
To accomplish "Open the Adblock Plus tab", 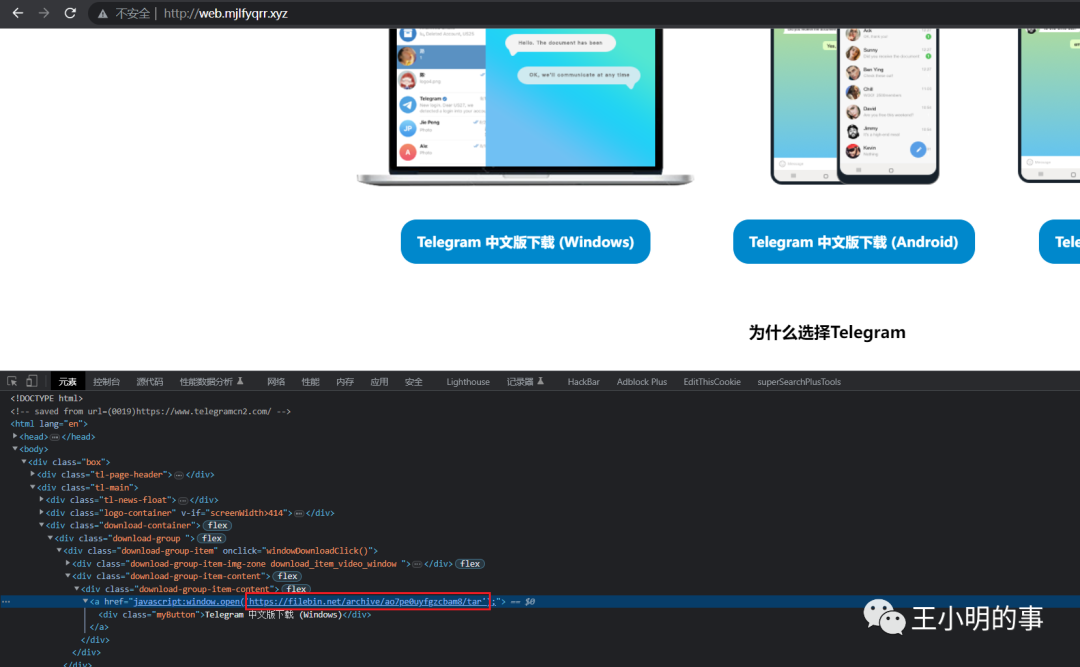I will 641,382.
